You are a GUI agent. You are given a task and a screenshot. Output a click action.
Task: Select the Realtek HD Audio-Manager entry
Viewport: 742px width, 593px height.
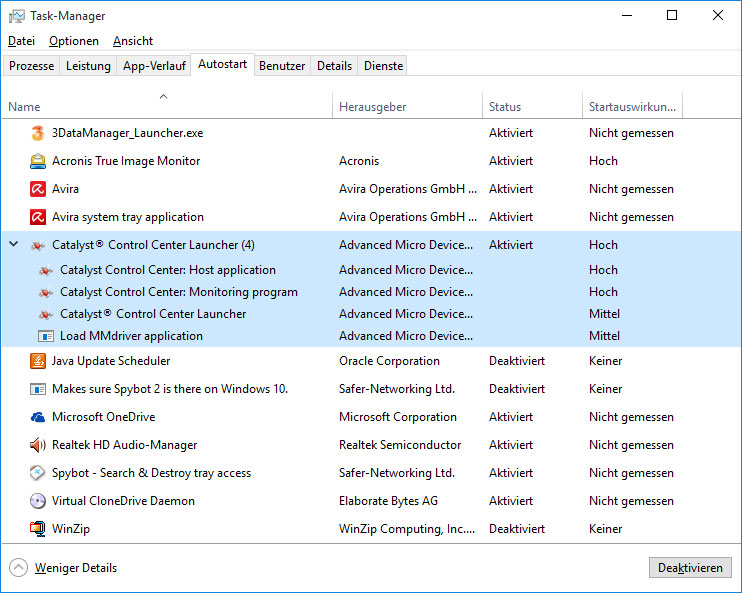coord(124,445)
